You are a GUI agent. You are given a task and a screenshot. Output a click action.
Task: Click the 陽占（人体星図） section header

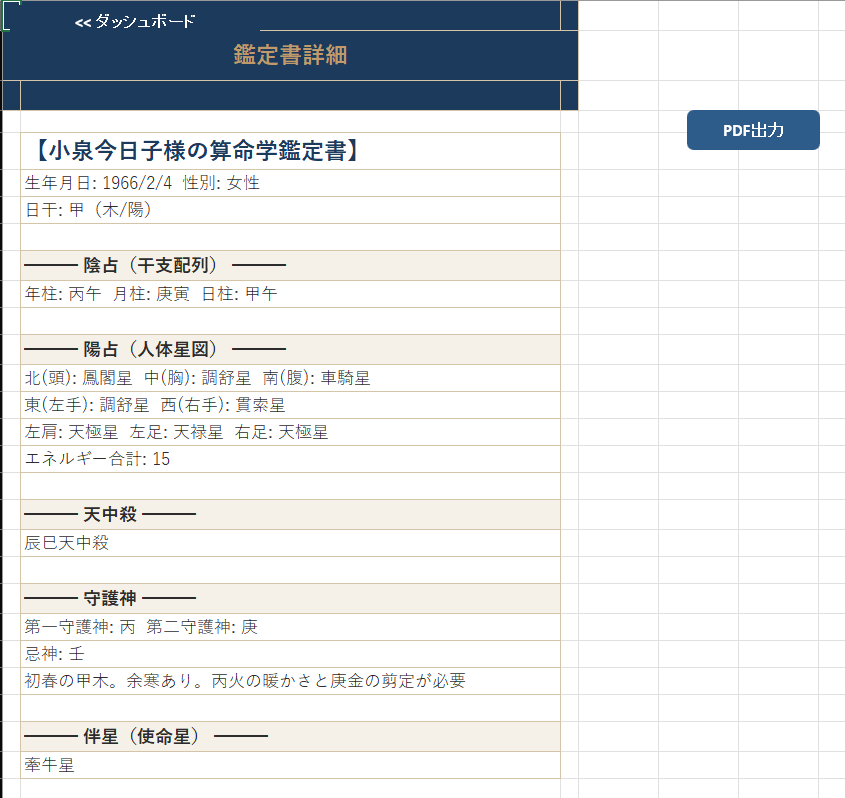point(290,349)
